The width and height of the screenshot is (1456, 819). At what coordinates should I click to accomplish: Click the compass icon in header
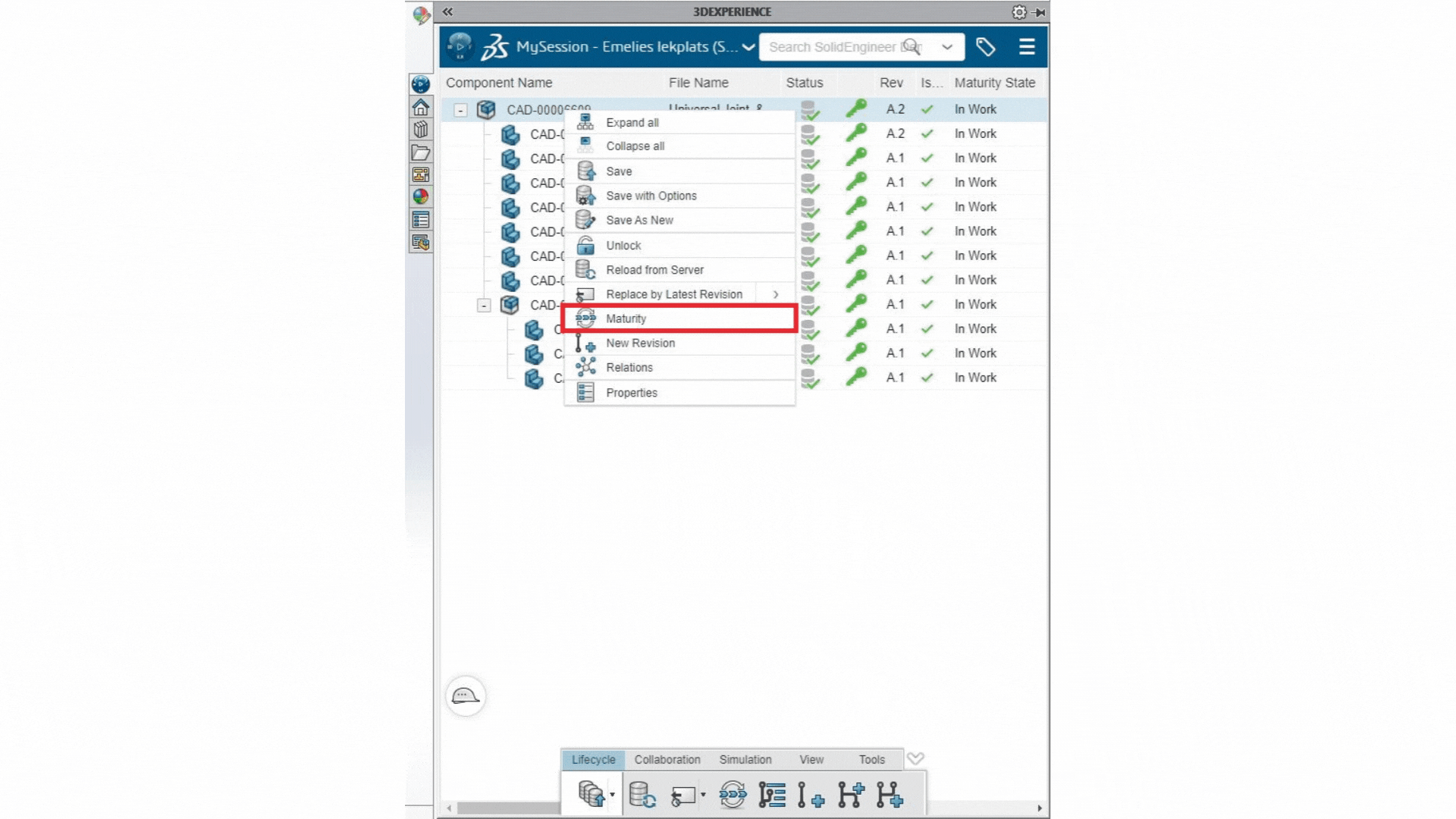click(460, 47)
